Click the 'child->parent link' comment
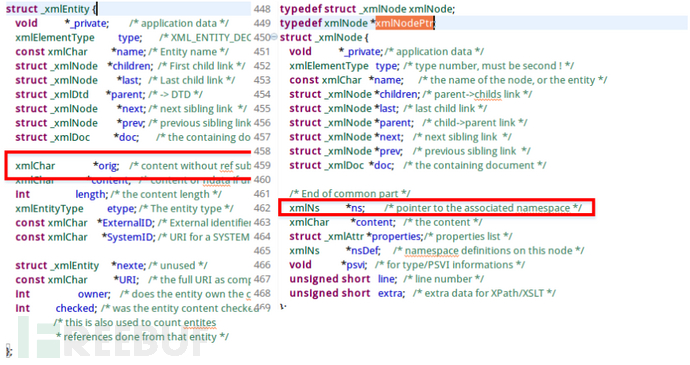The image size is (690, 365). 475,123
